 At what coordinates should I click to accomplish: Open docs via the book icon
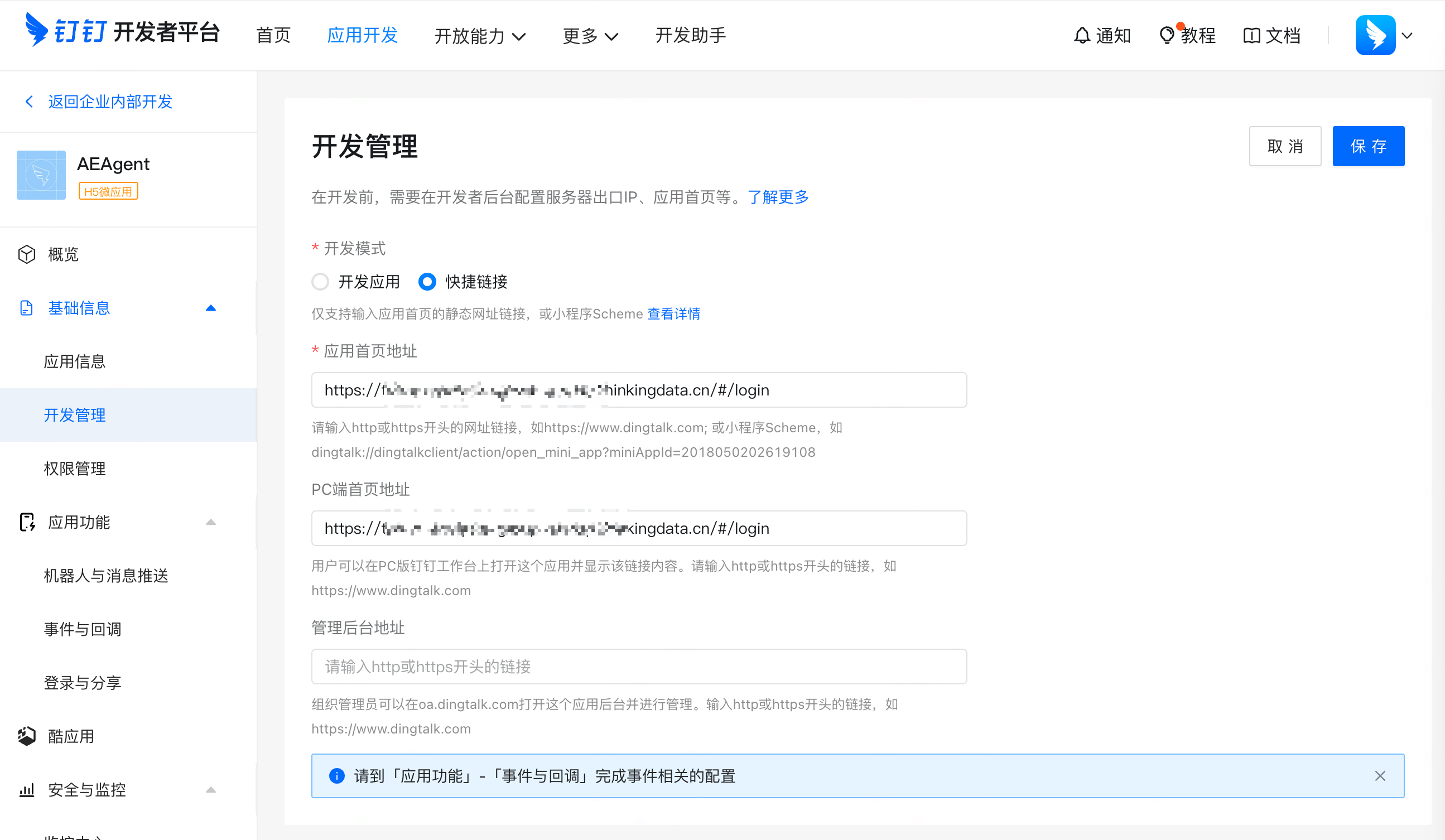click(x=1251, y=36)
